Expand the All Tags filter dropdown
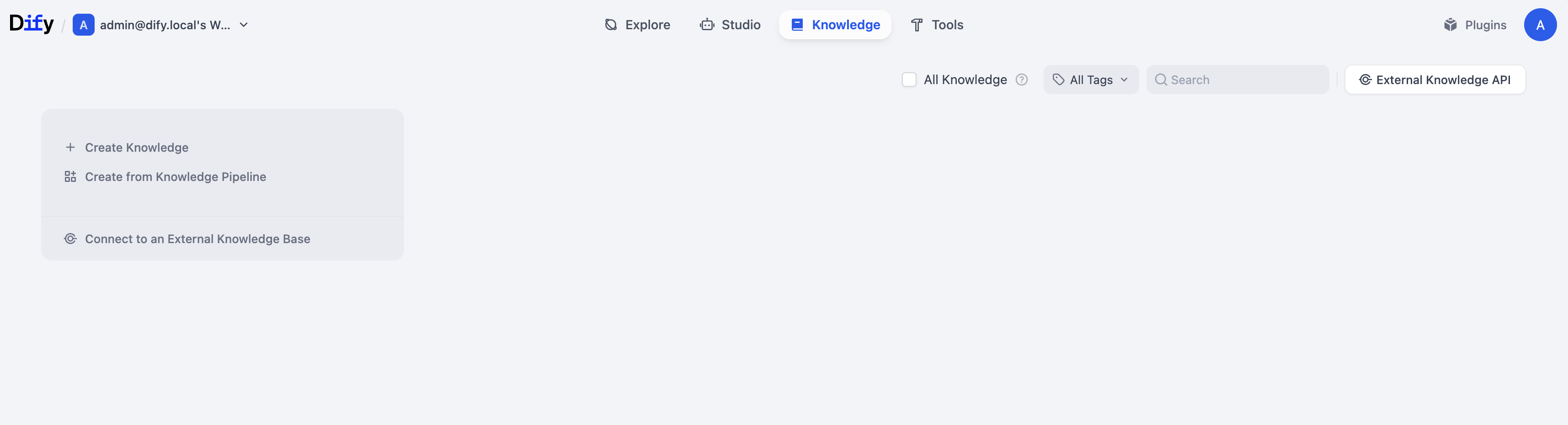 1124,80
